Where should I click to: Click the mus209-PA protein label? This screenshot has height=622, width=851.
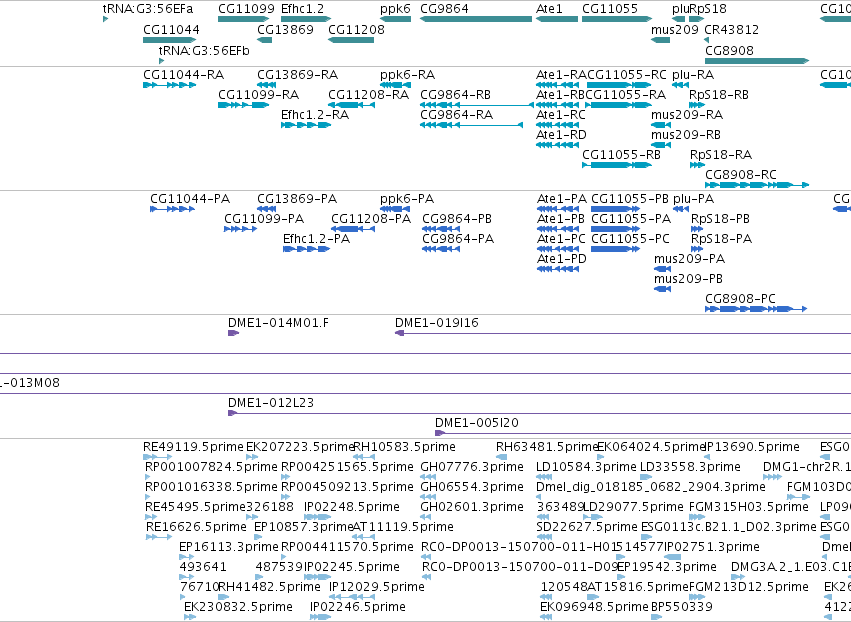(x=689, y=259)
